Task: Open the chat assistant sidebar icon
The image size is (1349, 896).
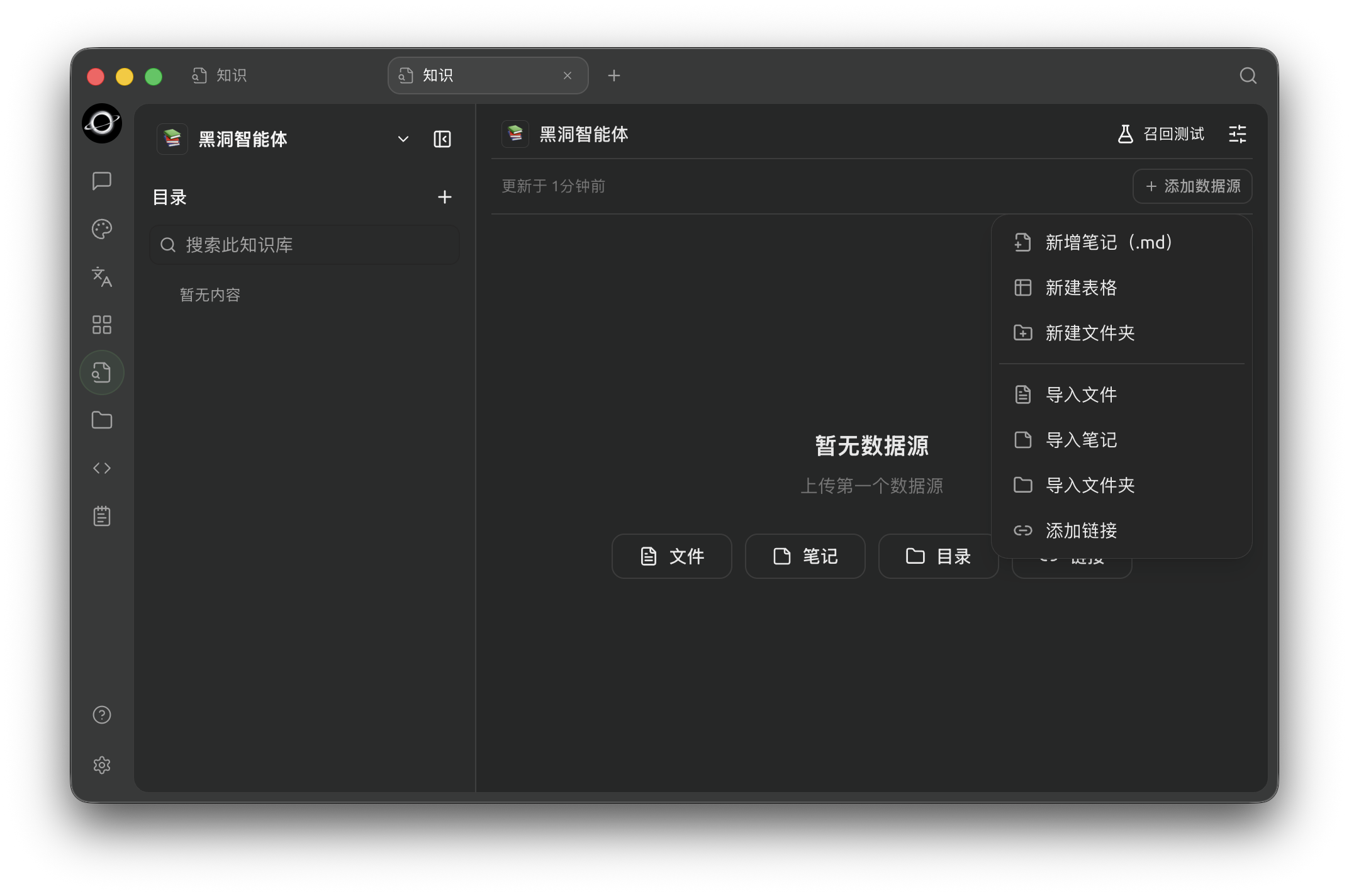Action: [x=101, y=181]
